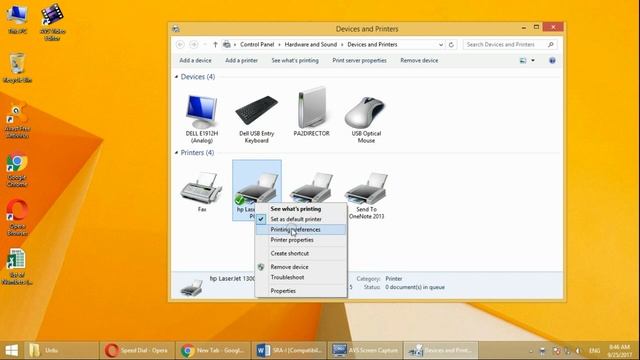The image size is (640, 360).
Task: Switch to Speed Dial - Opera taskbar window
Action: [x=136, y=351]
